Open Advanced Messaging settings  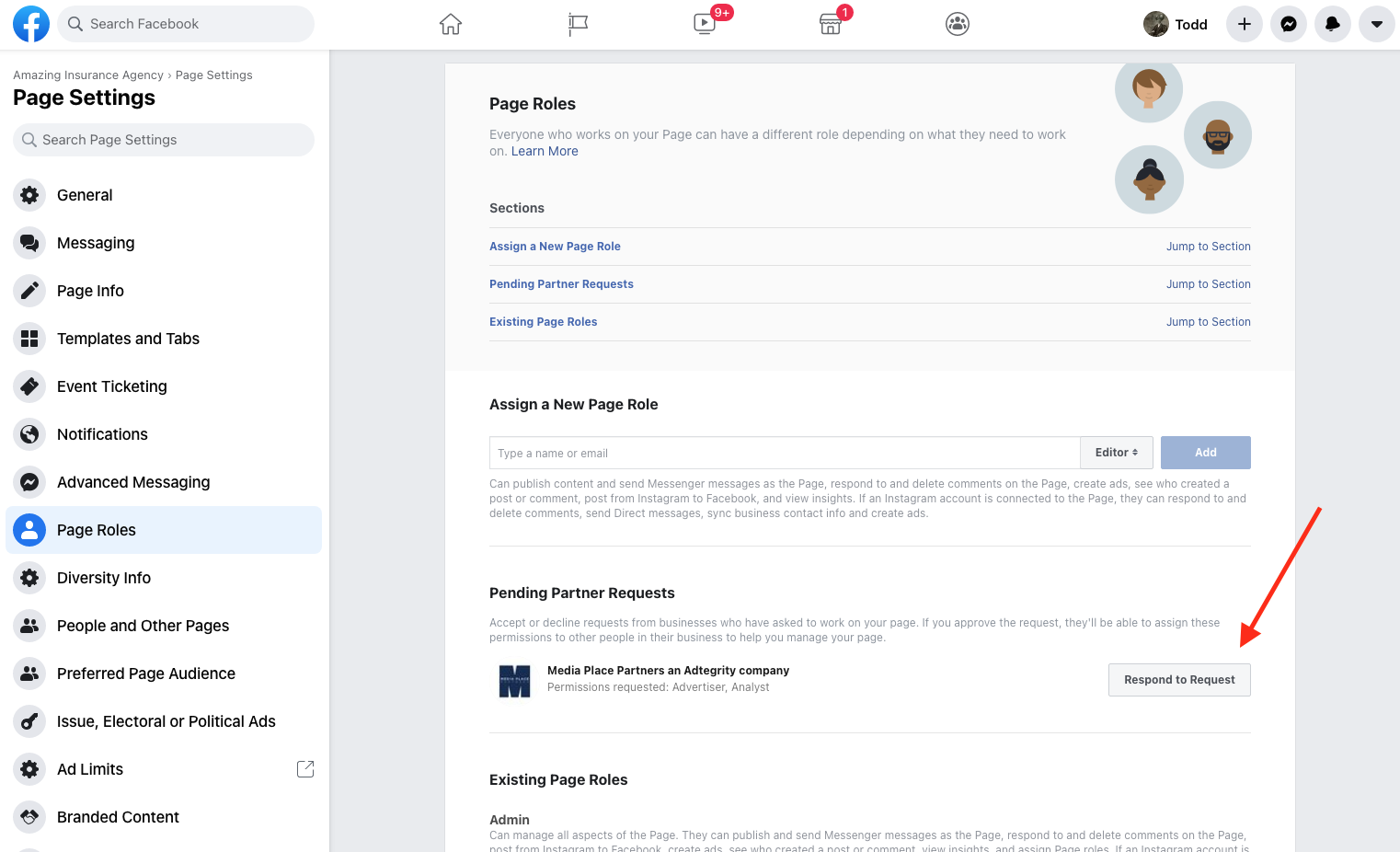[164, 482]
